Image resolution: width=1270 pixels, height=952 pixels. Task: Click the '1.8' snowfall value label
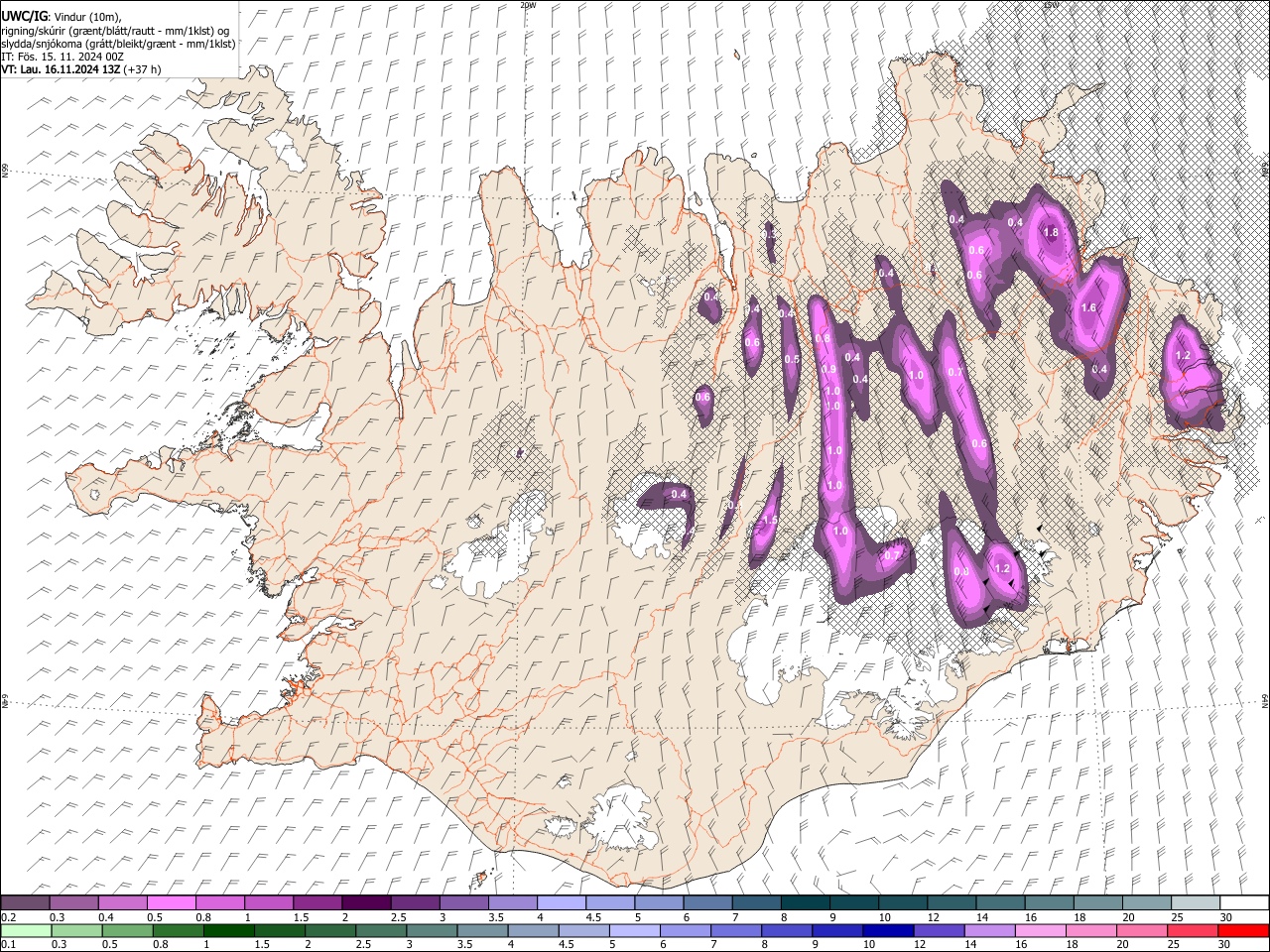point(1052,233)
